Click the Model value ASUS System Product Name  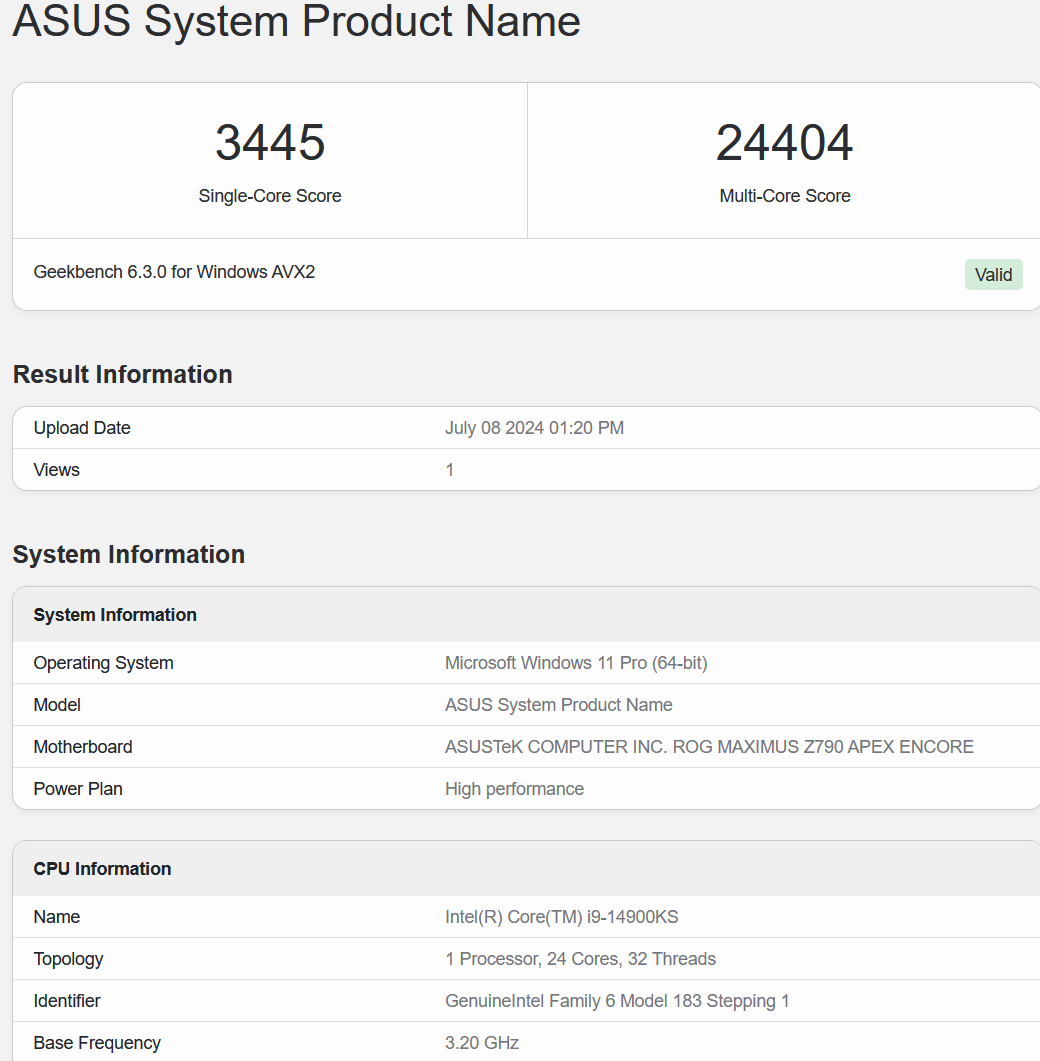pyautogui.click(x=558, y=704)
